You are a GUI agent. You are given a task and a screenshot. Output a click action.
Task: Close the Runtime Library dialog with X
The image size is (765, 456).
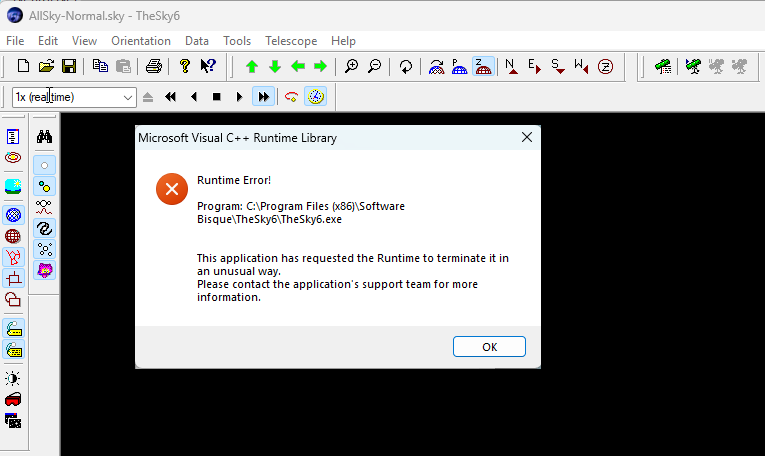527,138
